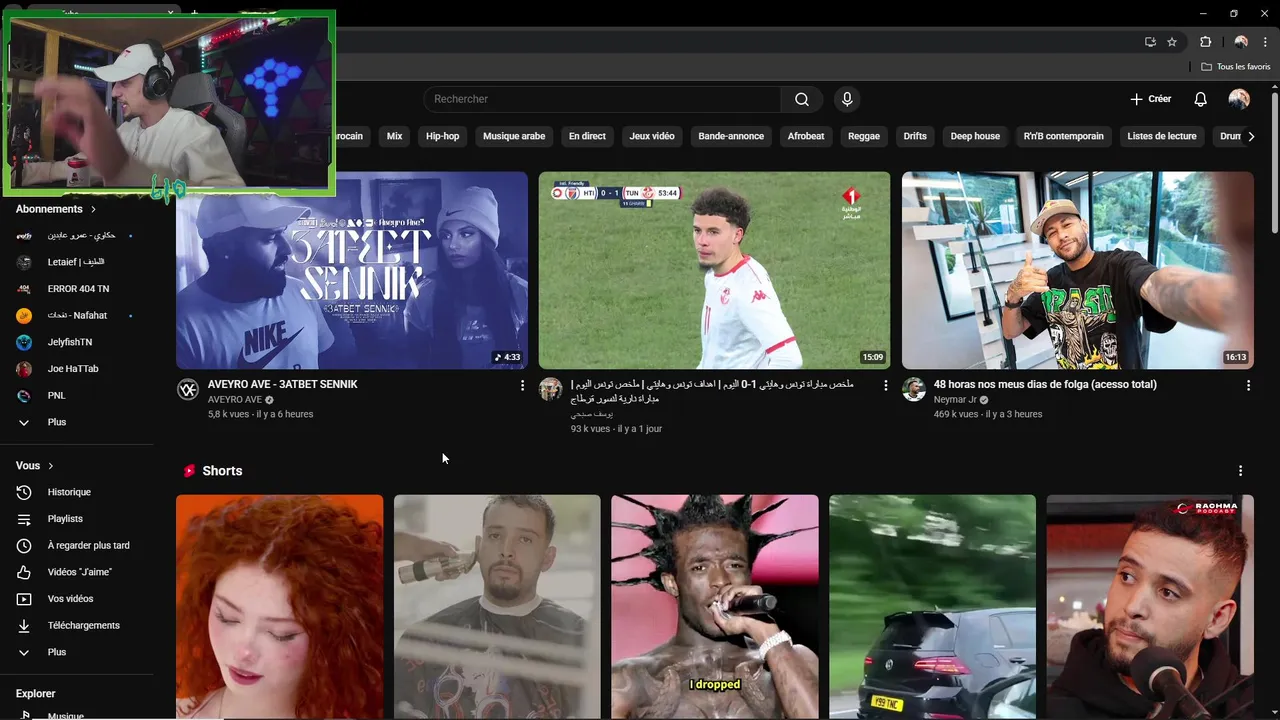Select the Mix chip
Image resolution: width=1280 pixels, height=720 pixels.
point(394,136)
